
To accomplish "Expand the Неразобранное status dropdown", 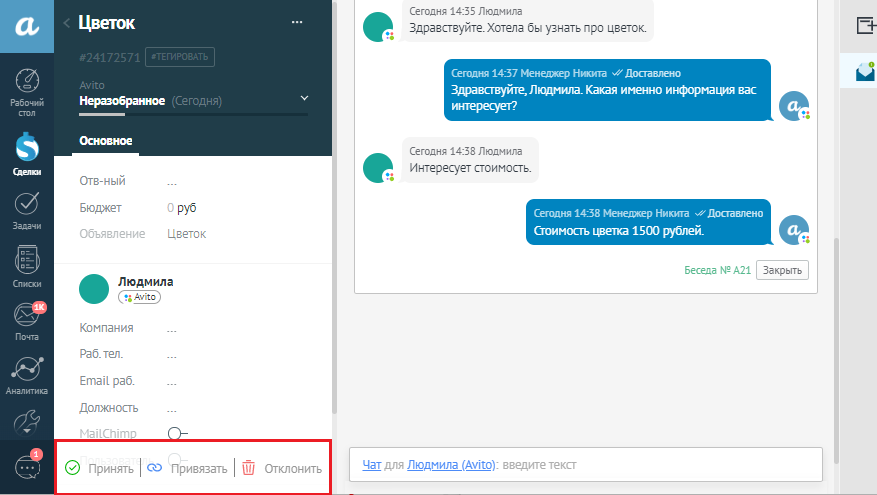I will pyautogui.click(x=304, y=99).
